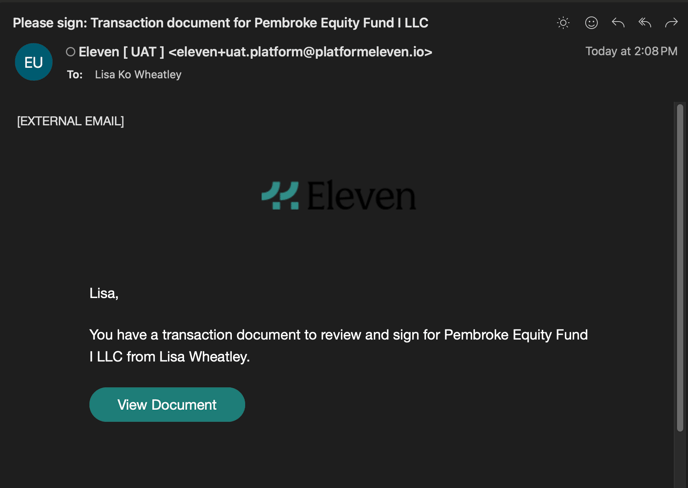Click the "To:" field label
This screenshot has width=688, height=488.
(75, 75)
